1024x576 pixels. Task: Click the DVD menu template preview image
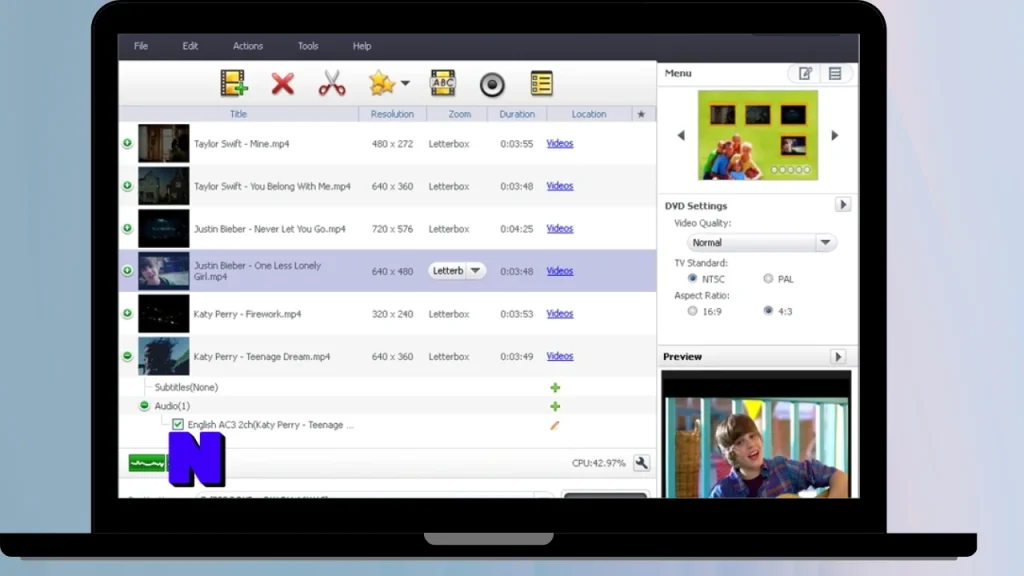(758, 135)
